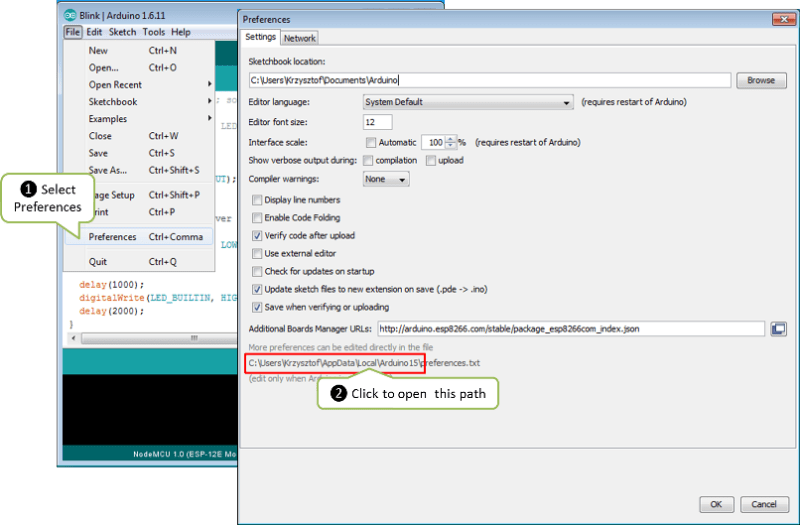
Task: Open the Tools menu
Action: (x=154, y=32)
